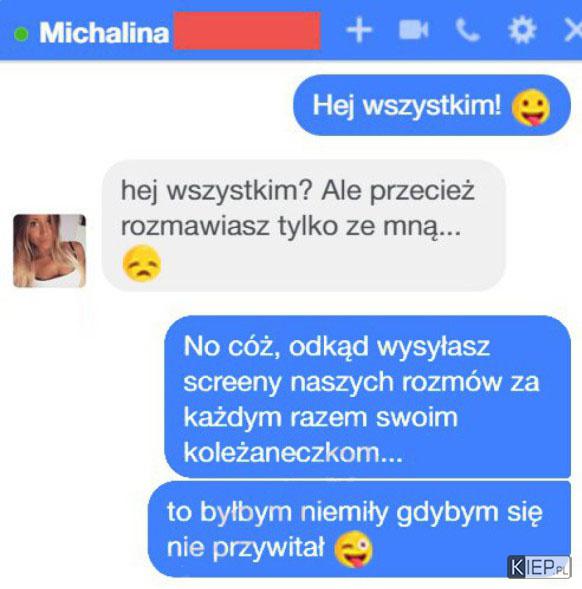This screenshot has height=589, width=582.
Task: Click the winking tongue emoji
Action: [x=354, y=549]
